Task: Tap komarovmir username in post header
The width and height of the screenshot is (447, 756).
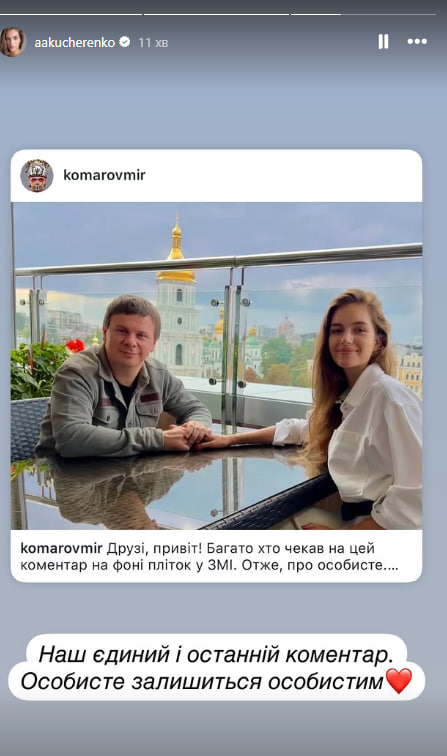Action: (x=104, y=175)
